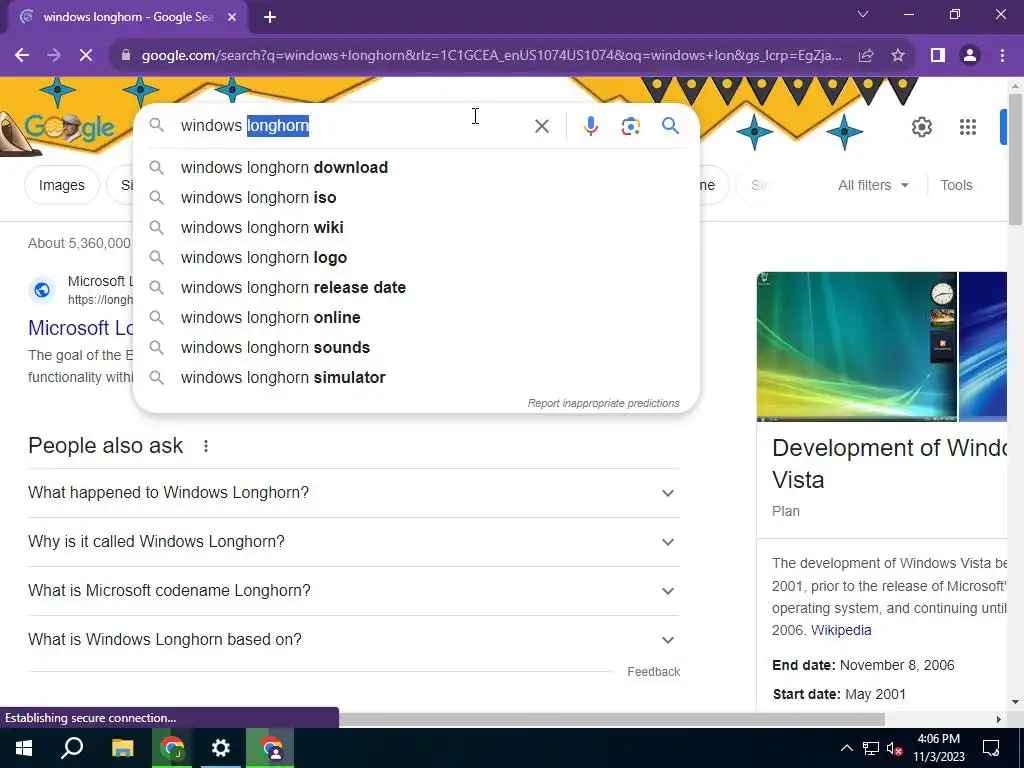The width and height of the screenshot is (1024, 768).
Task: Click the browser forward arrow
Action: (54, 56)
